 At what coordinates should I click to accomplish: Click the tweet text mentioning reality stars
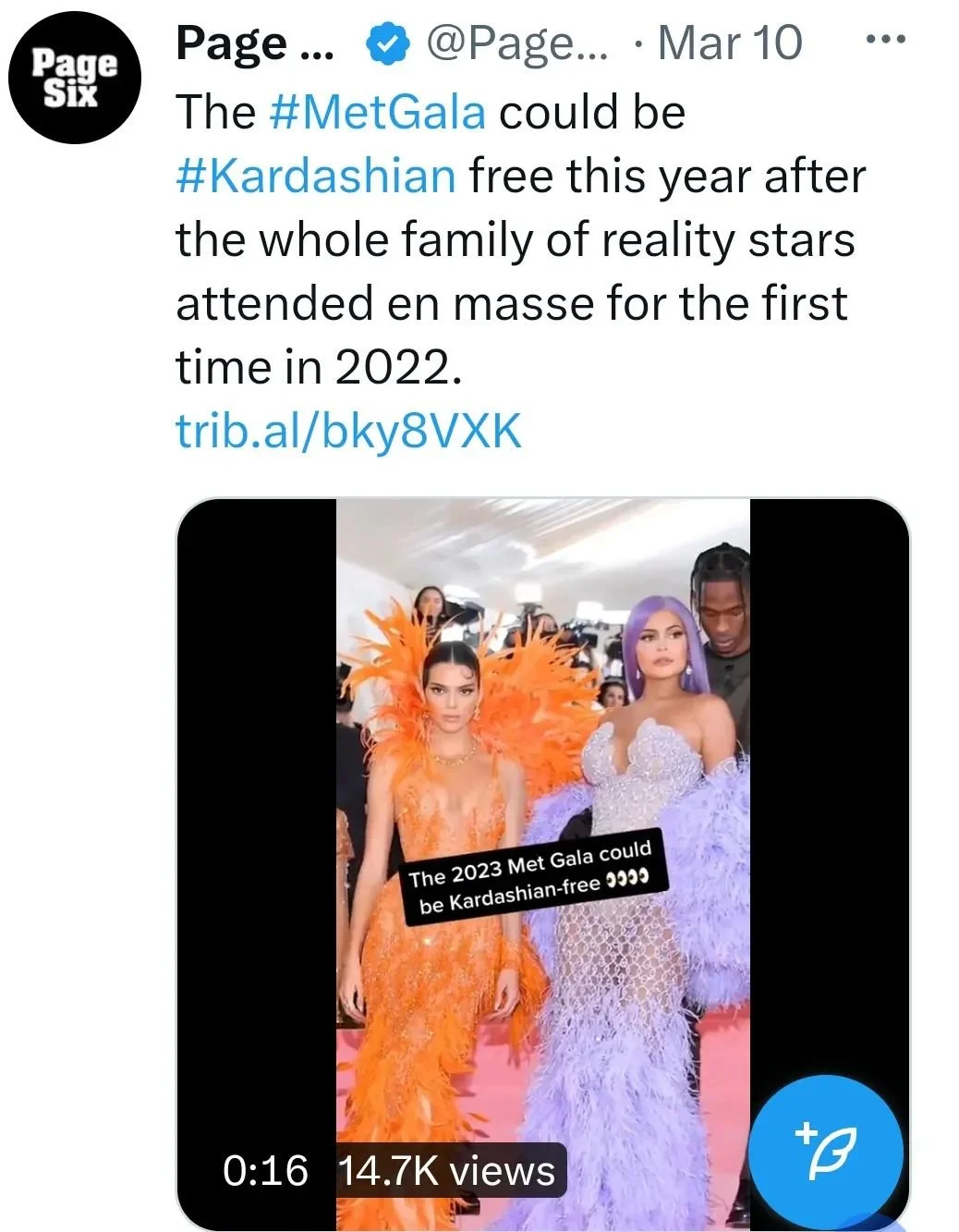click(x=515, y=239)
